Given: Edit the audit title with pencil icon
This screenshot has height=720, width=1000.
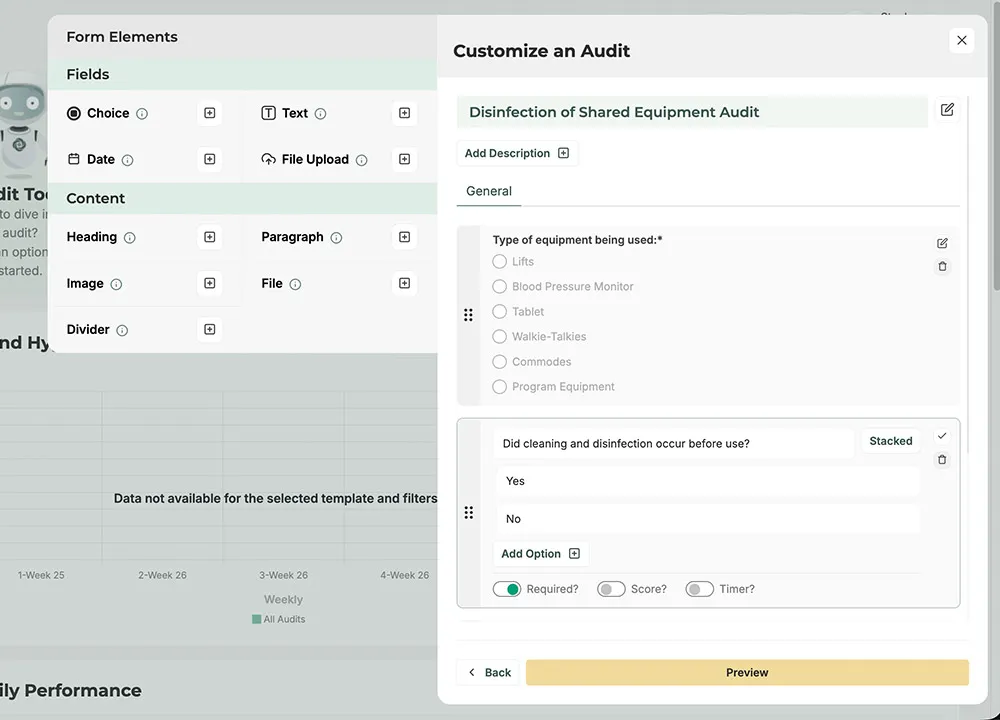Looking at the screenshot, I should click(947, 110).
